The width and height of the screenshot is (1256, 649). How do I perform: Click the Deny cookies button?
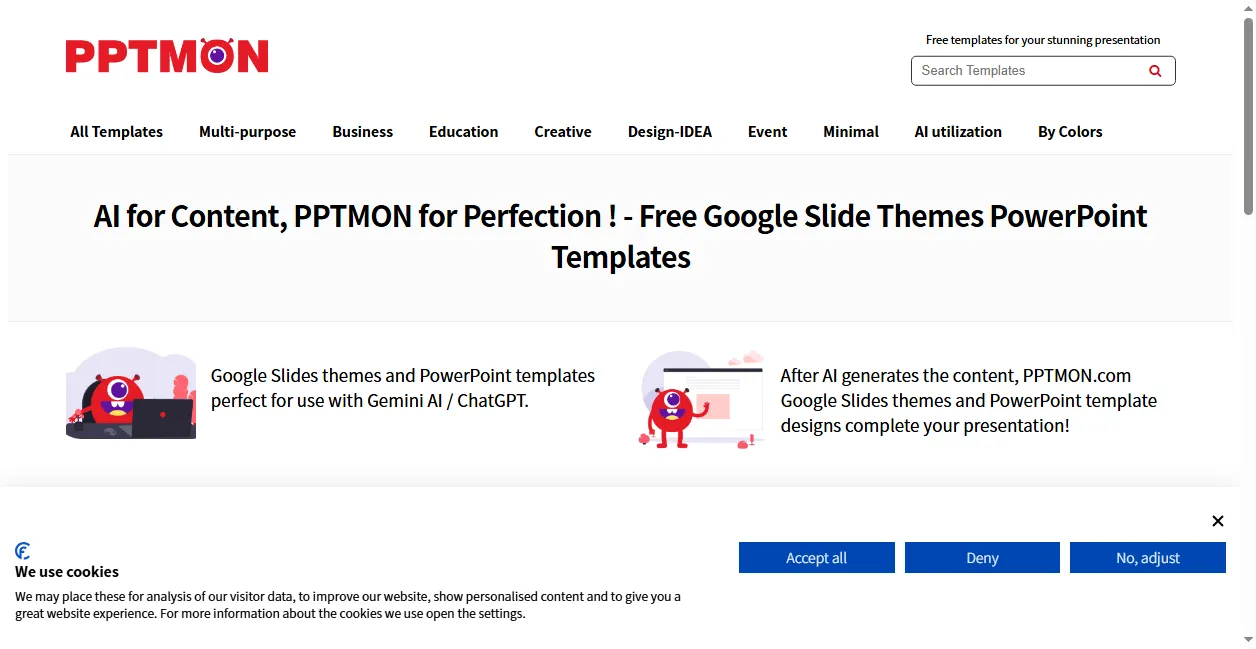click(982, 558)
